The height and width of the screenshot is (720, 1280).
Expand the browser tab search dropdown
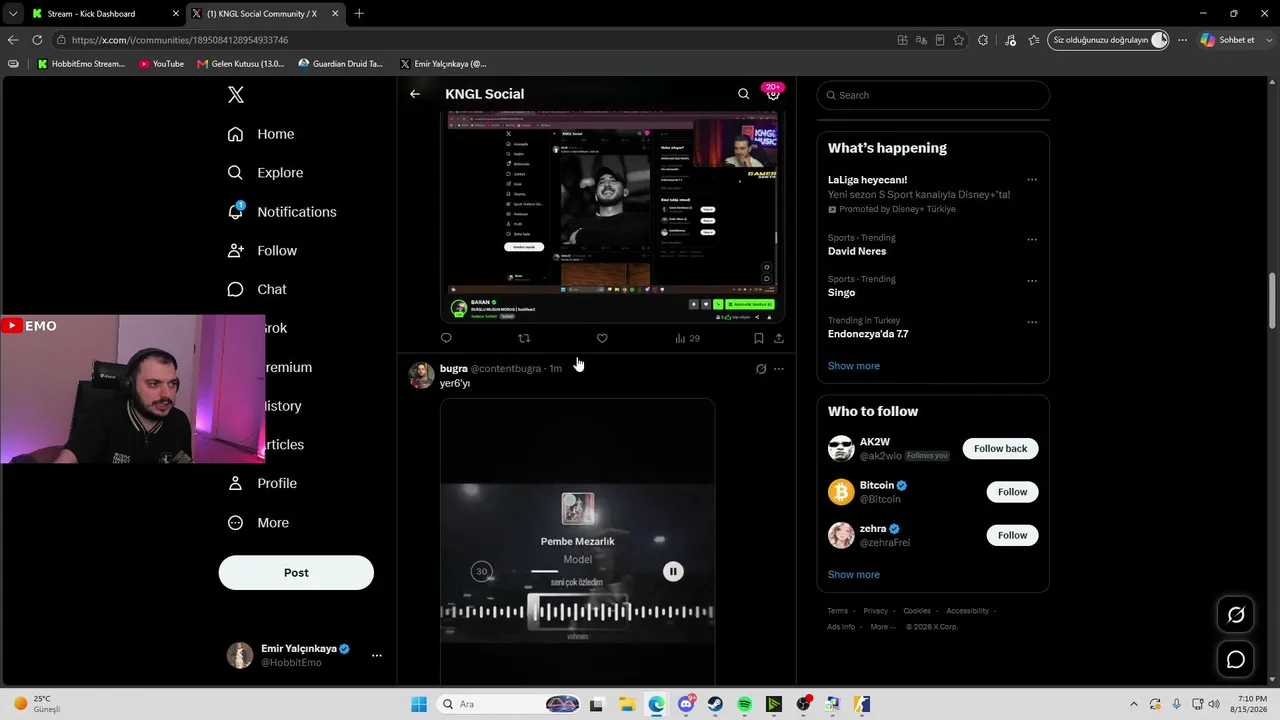click(13, 14)
